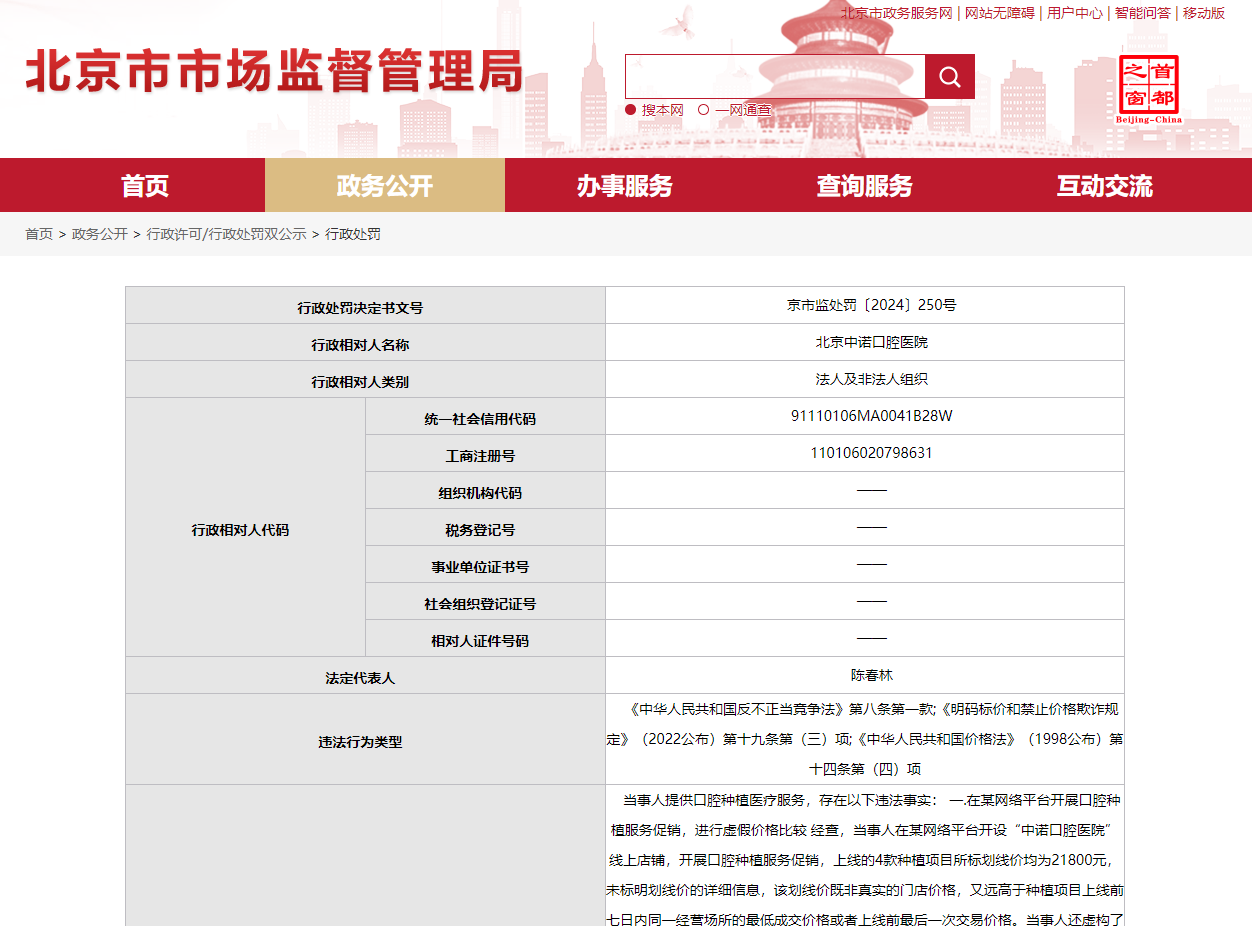Select the paragraph starting 当事人提供口腔种植医疗服务
This screenshot has height=926, width=1252.
click(x=865, y=860)
